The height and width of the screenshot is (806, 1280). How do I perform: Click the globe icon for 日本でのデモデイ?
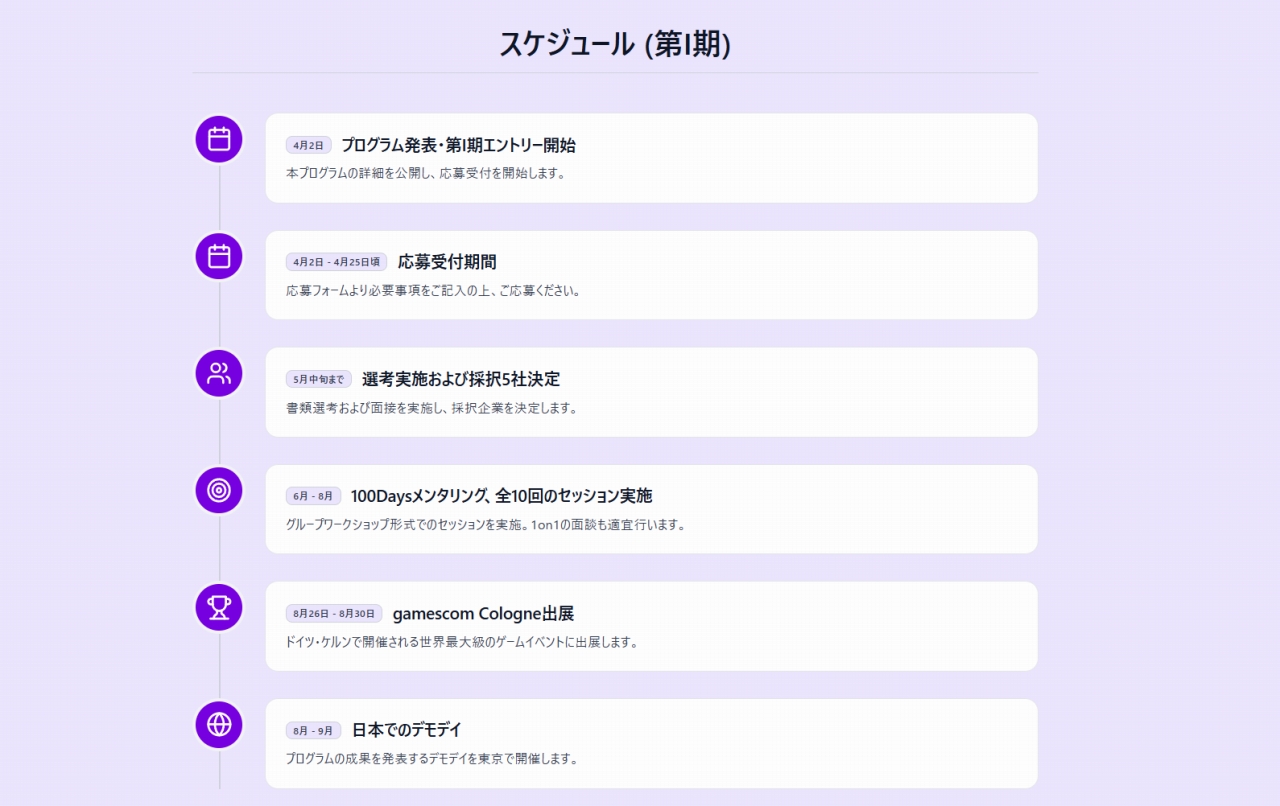[219, 724]
